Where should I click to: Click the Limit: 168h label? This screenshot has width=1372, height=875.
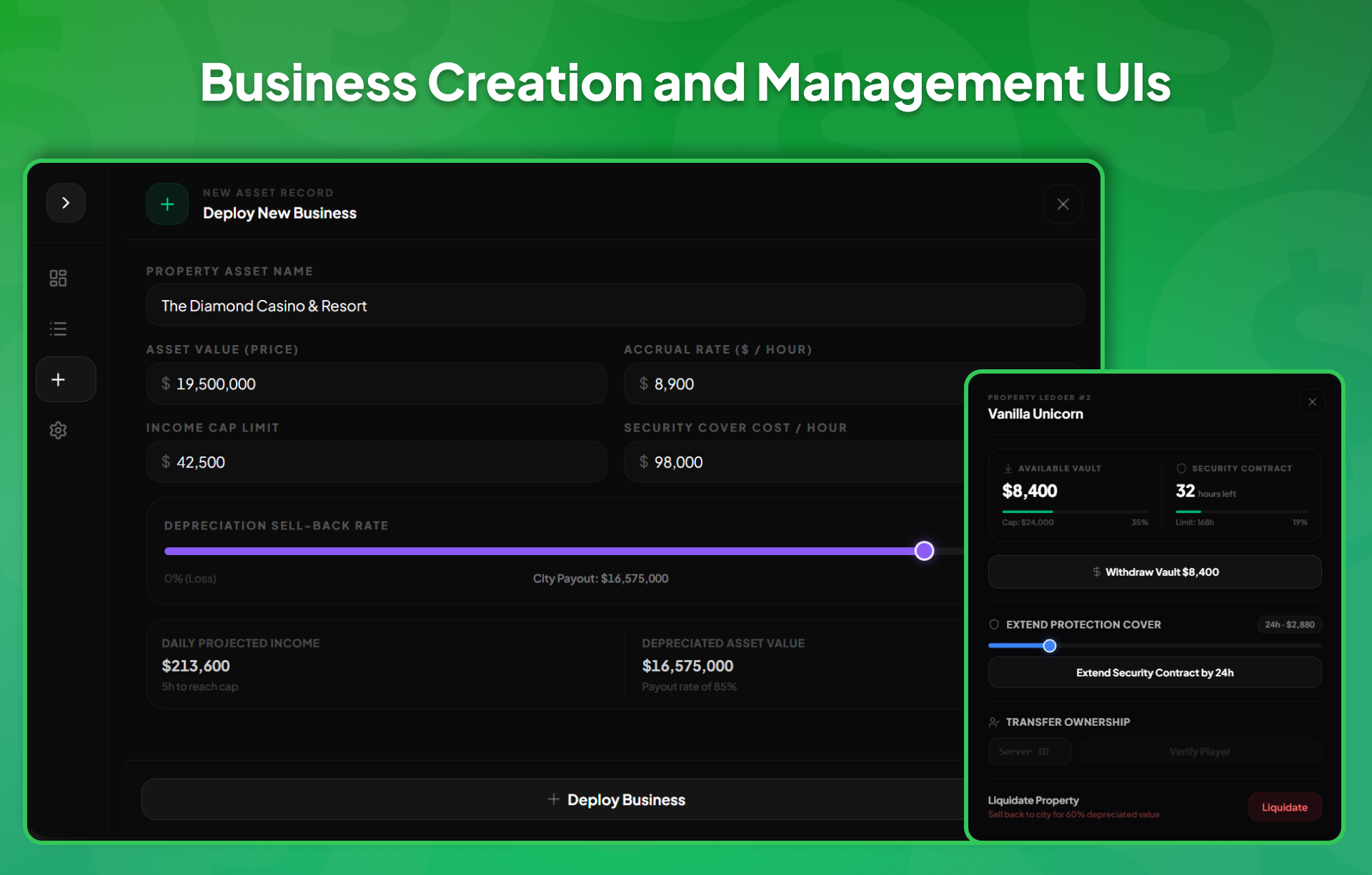(x=1195, y=522)
